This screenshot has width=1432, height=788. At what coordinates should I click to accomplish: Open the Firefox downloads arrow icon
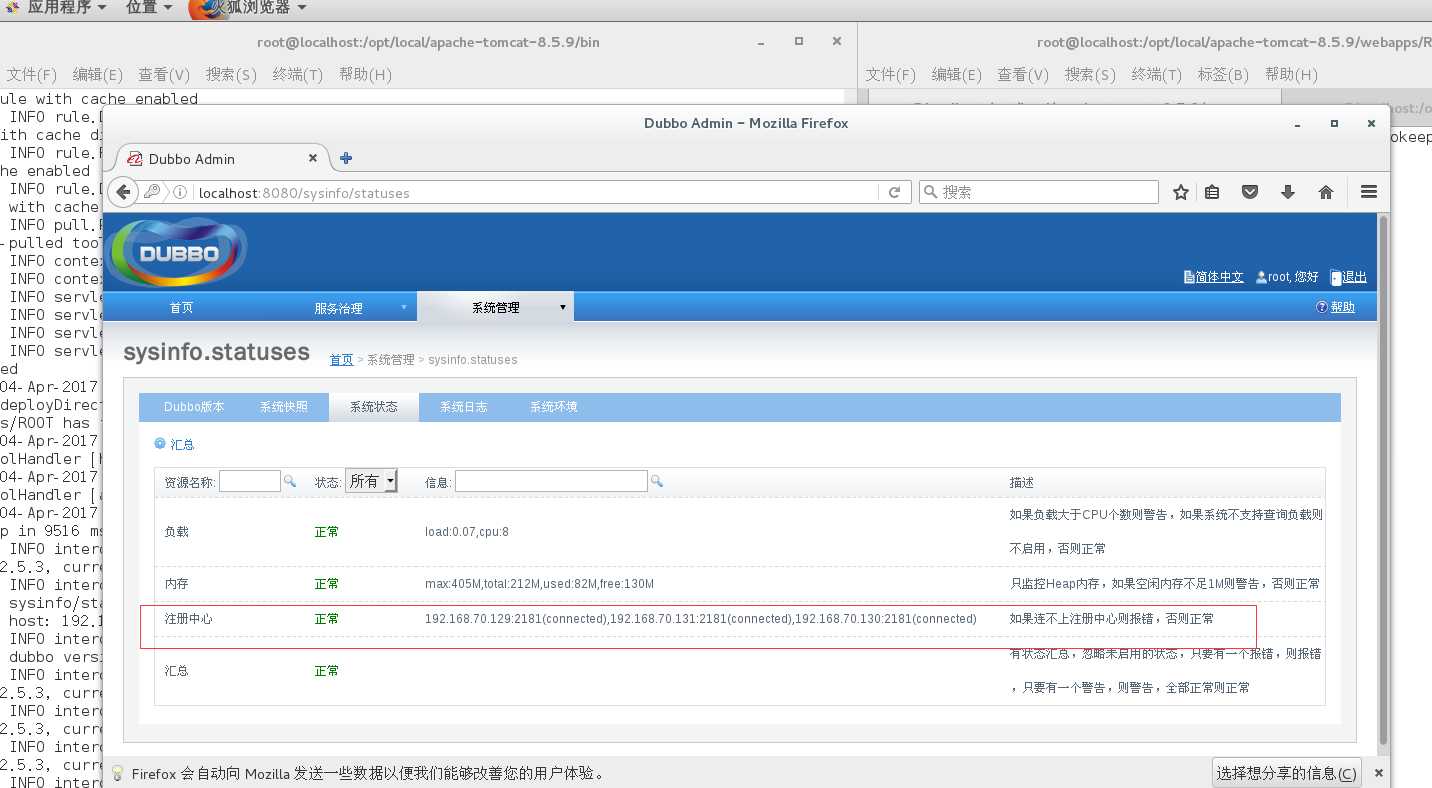click(1287, 192)
